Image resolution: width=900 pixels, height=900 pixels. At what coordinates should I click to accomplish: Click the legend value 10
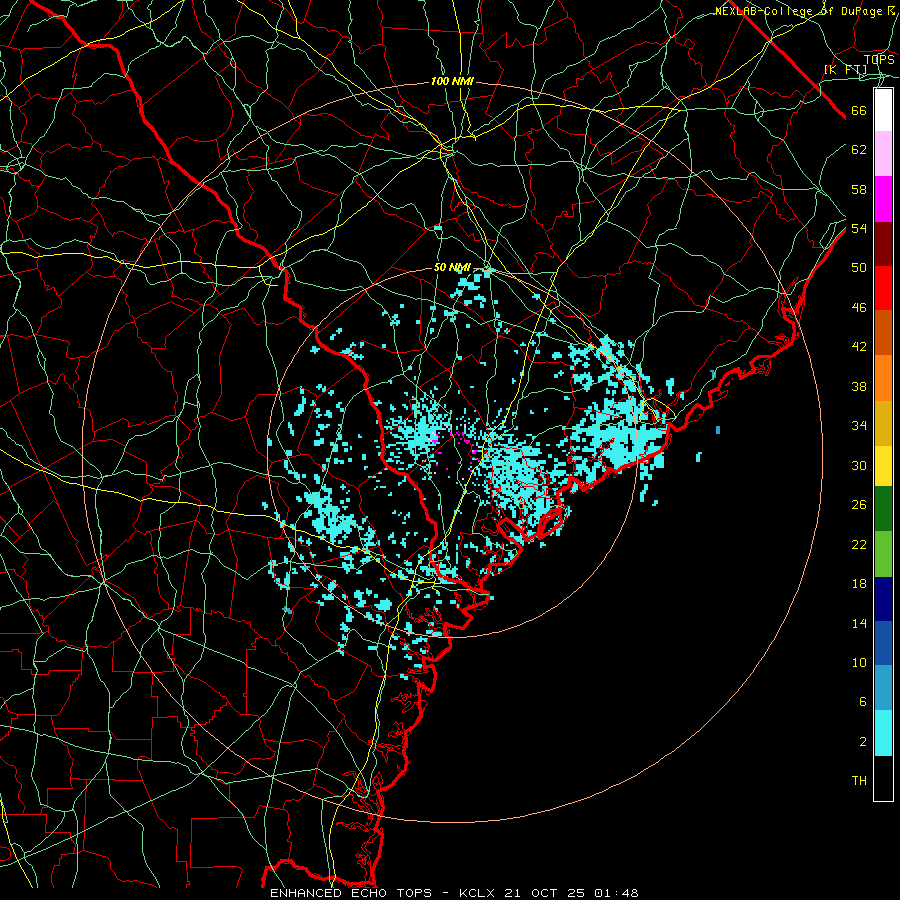click(859, 663)
